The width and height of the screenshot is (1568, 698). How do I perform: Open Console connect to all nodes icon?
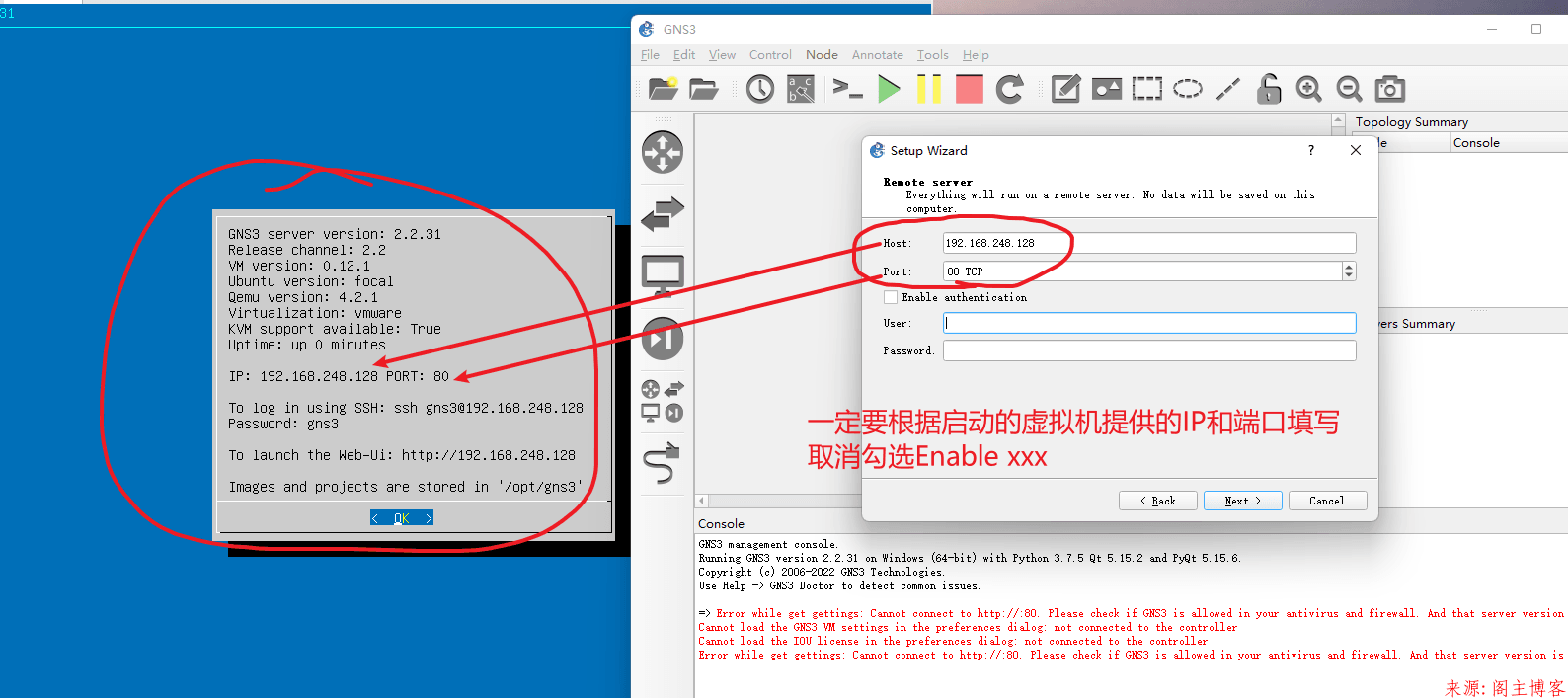847,89
